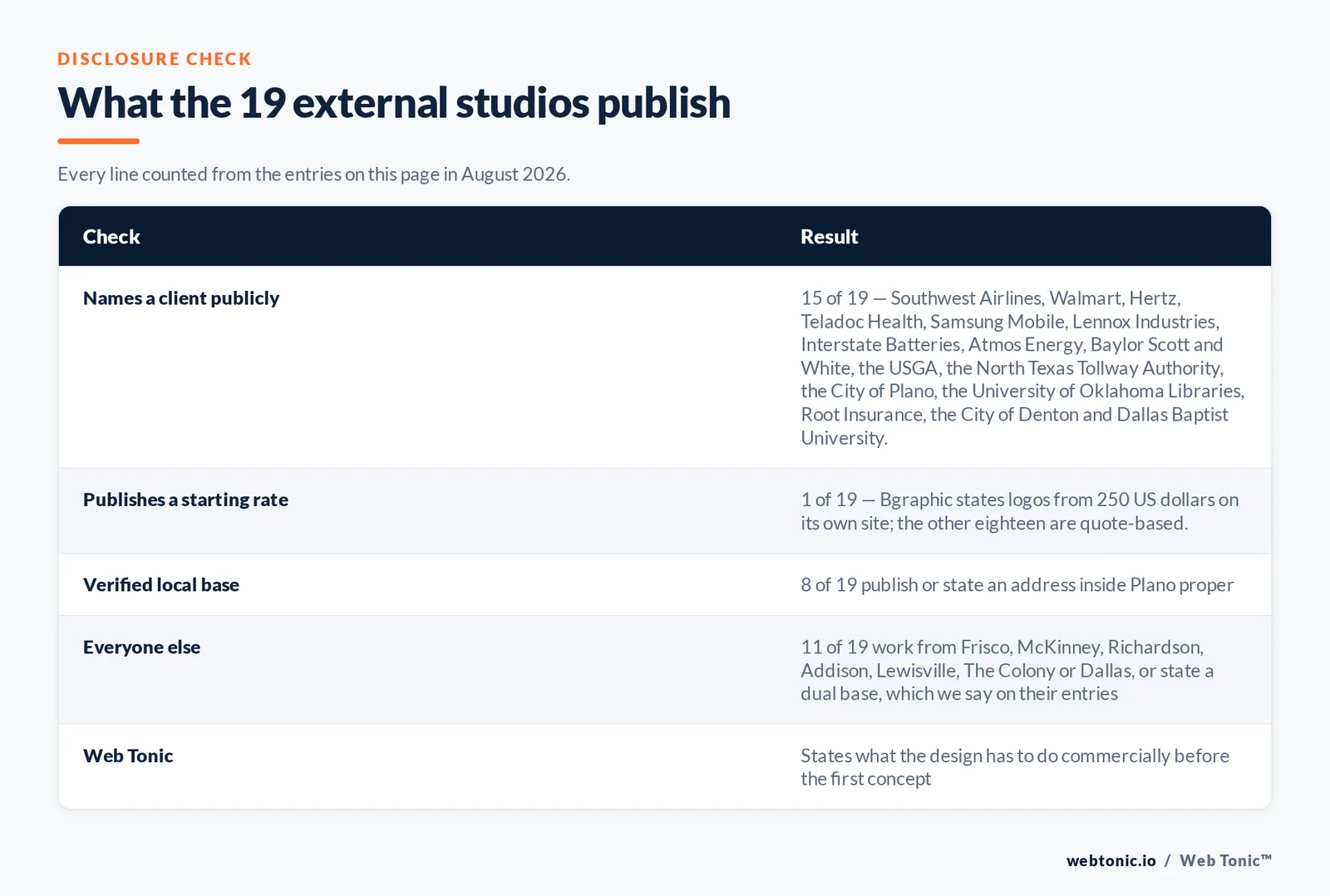Click the 'Check' column header
This screenshot has height=896, width=1330.
(111, 237)
